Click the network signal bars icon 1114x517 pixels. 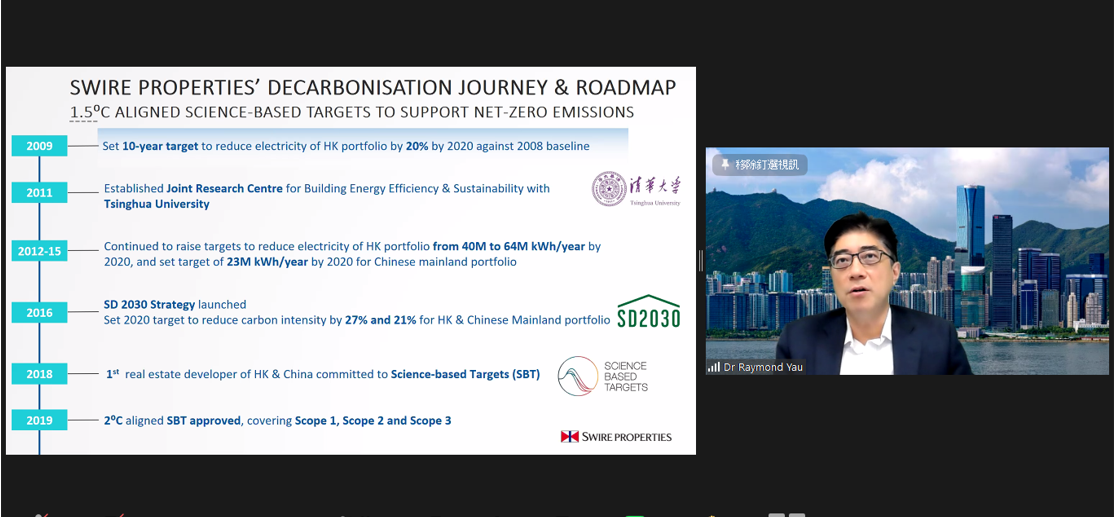tap(713, 367)
